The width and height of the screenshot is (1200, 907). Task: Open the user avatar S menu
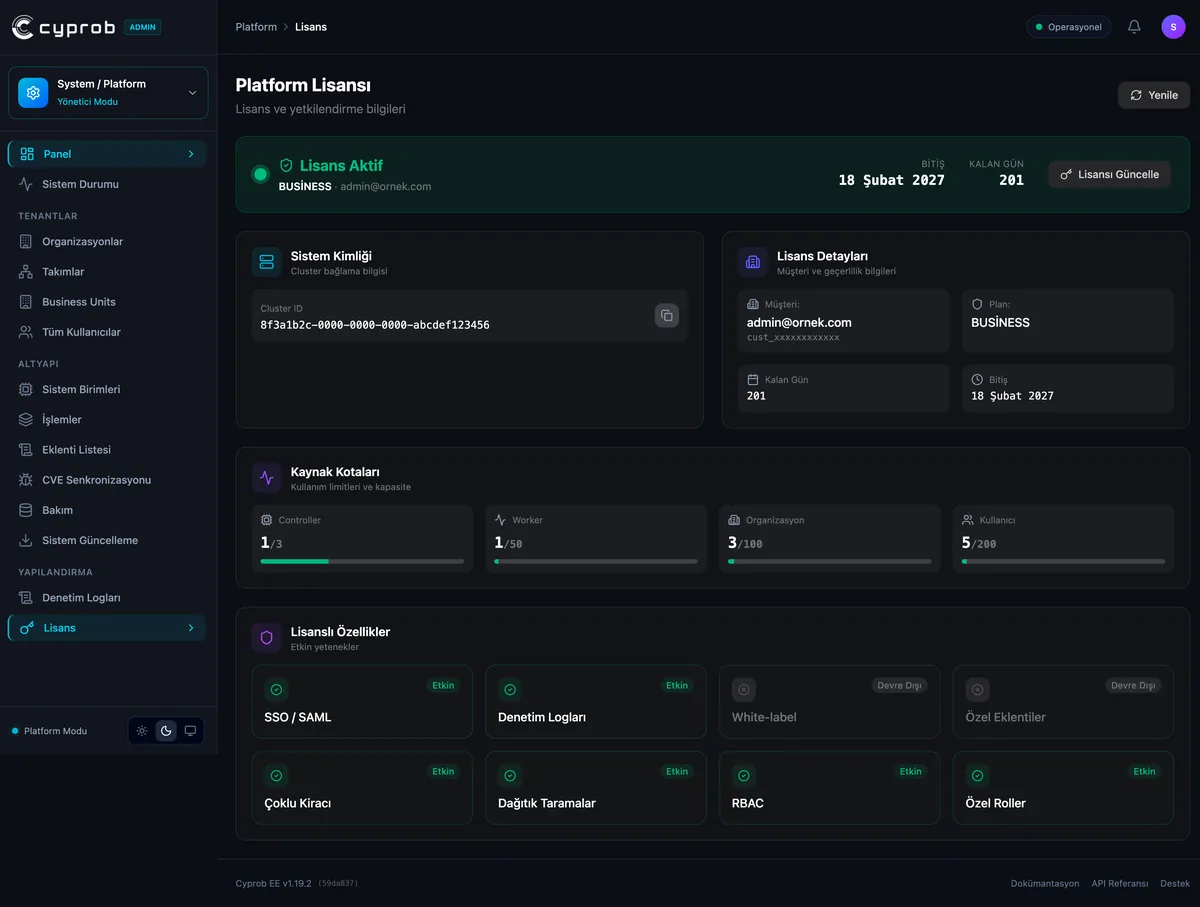point(1173,27)
